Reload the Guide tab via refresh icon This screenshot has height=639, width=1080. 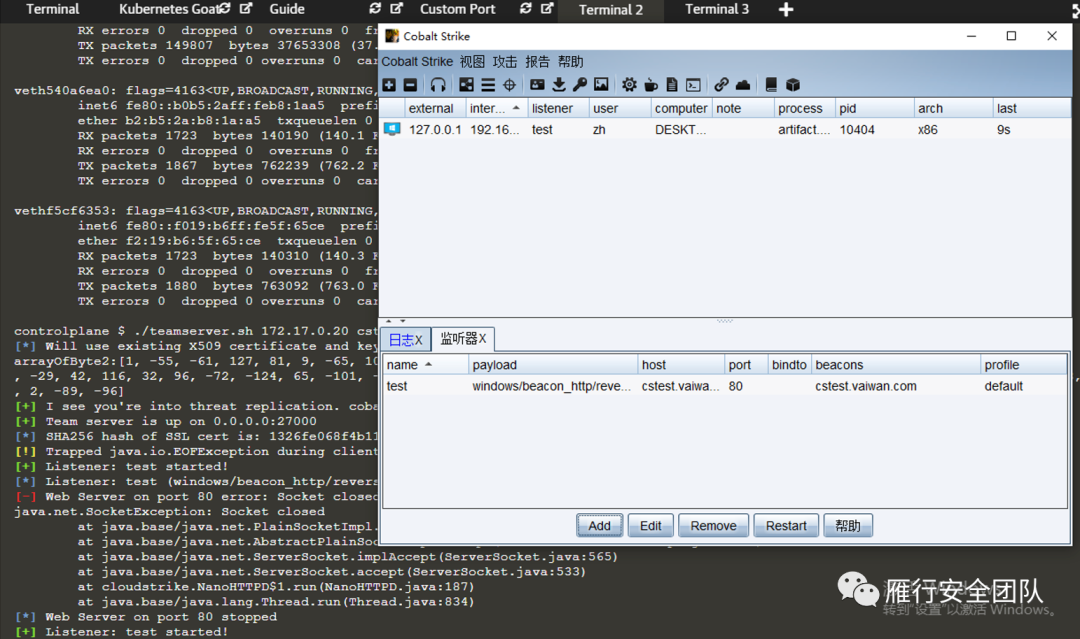[375, 8]
